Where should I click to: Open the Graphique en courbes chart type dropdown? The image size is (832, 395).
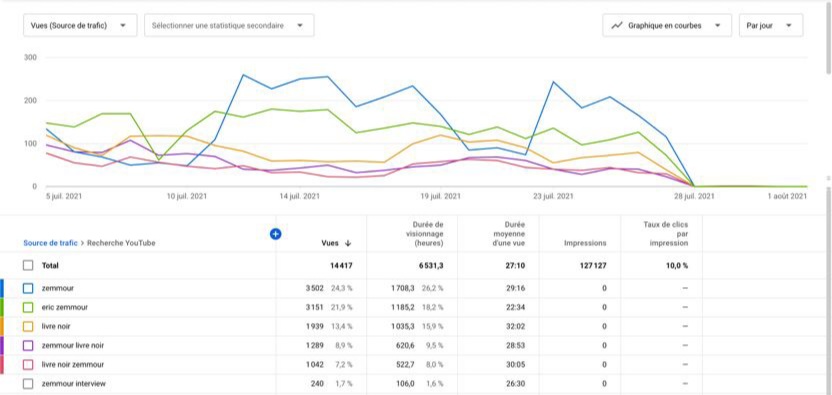pyautogui.click(x=667, y=25)
